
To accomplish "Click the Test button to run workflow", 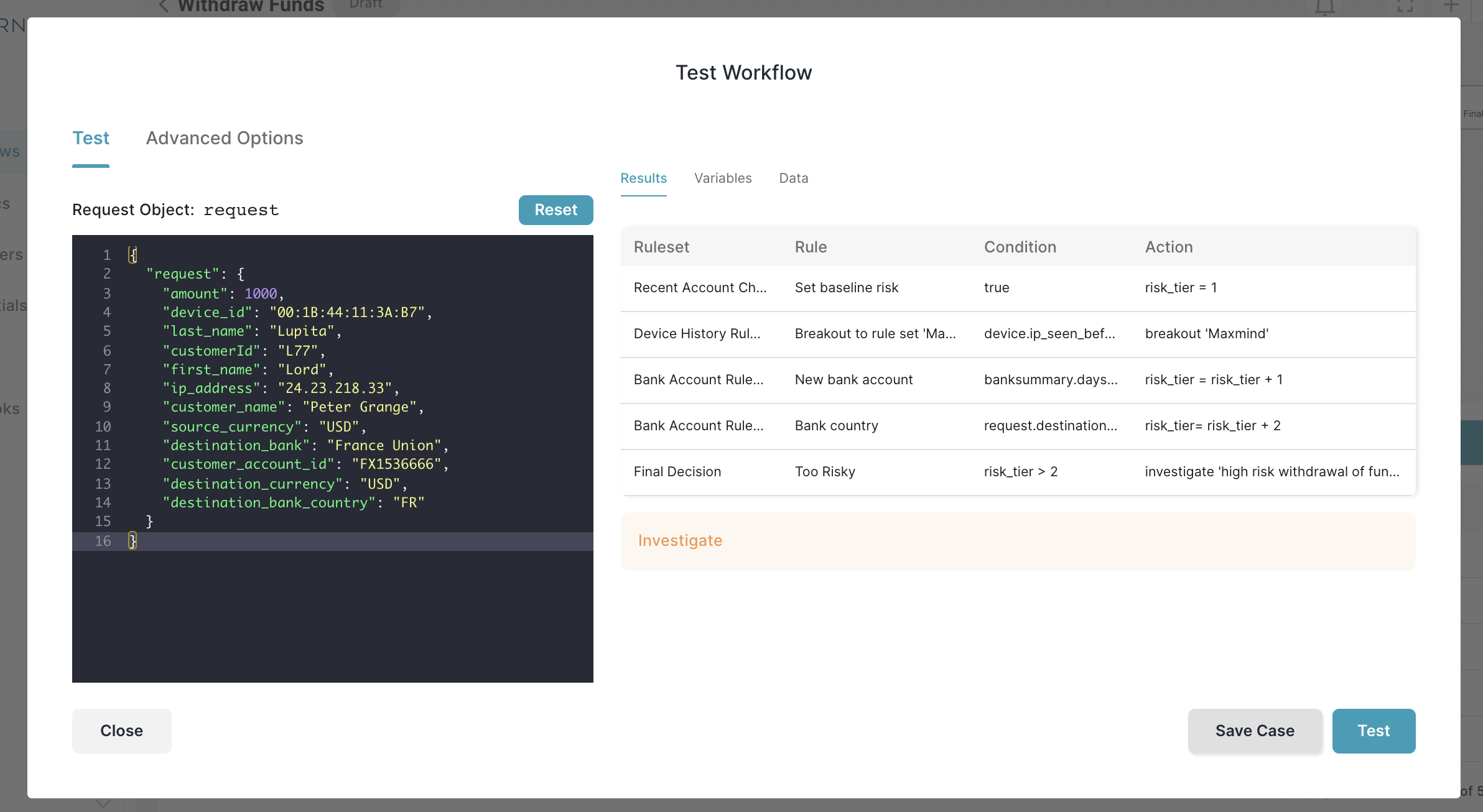I will click(1373, 730).
